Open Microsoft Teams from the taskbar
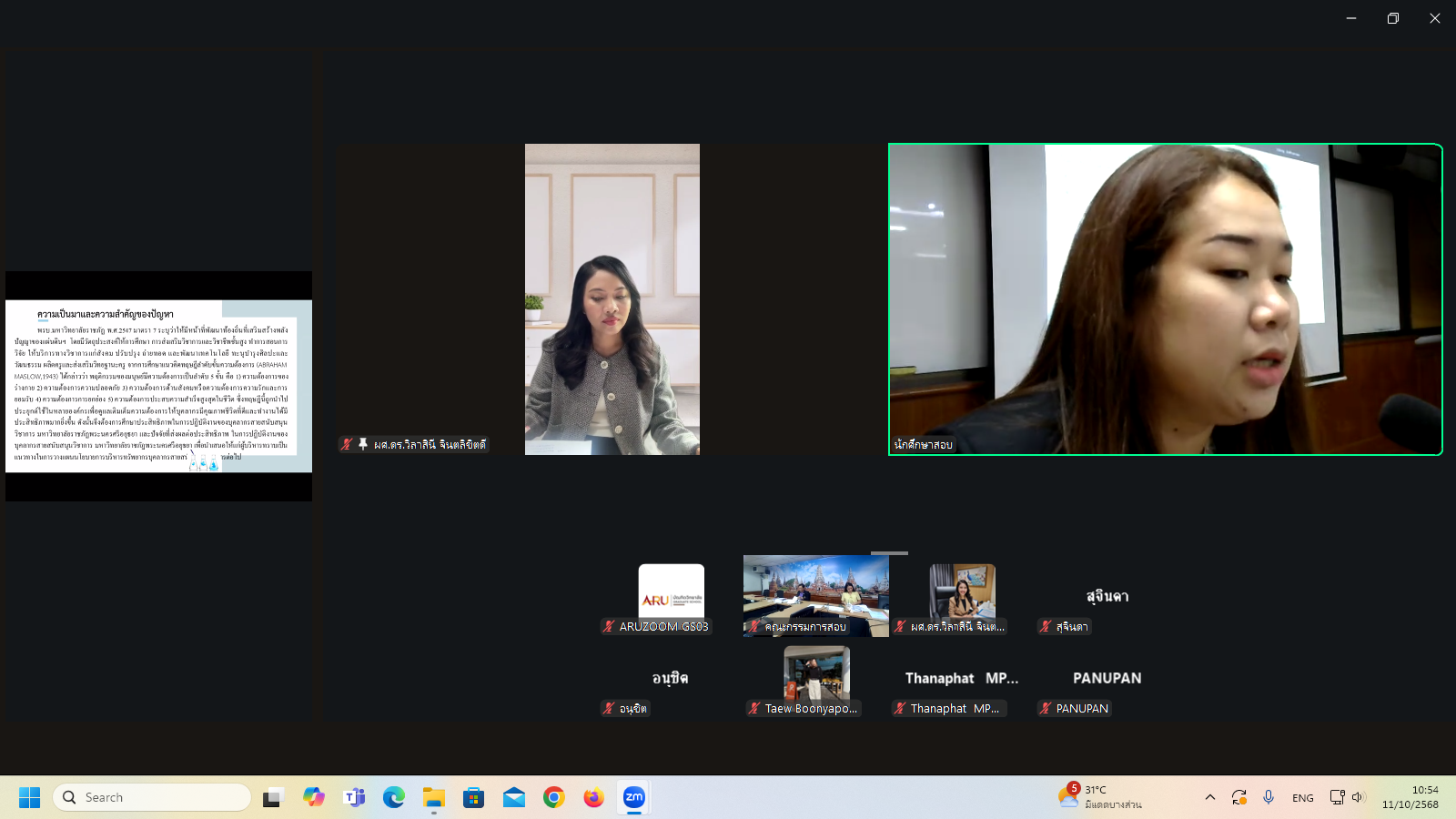The image size is (1456, 819). pos(354,797)
